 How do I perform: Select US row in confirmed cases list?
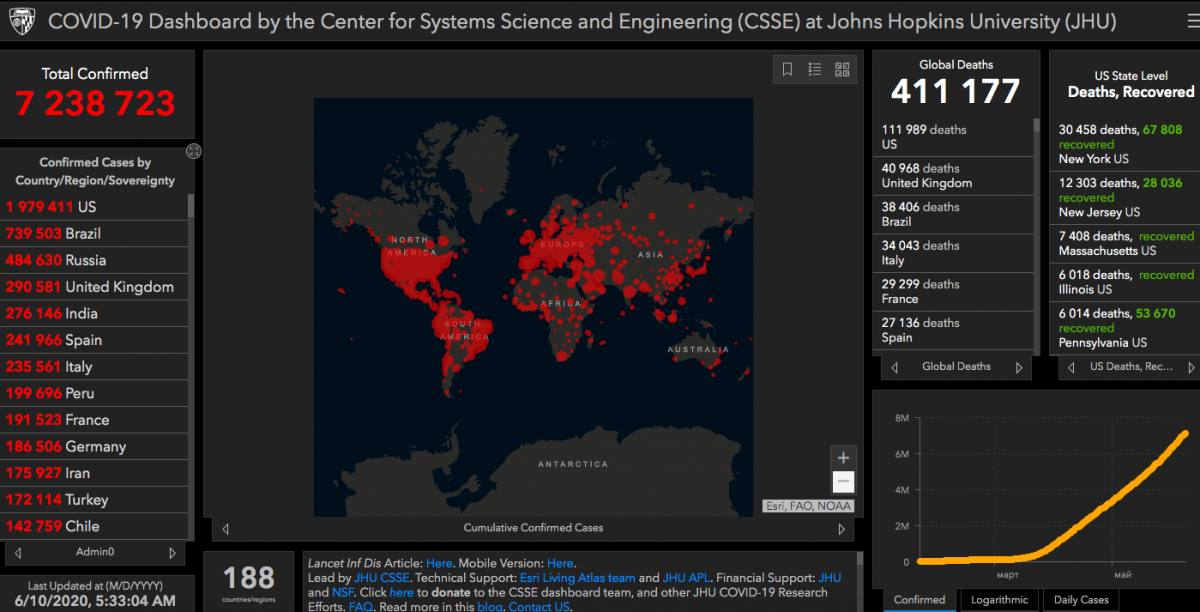(94, 207)
